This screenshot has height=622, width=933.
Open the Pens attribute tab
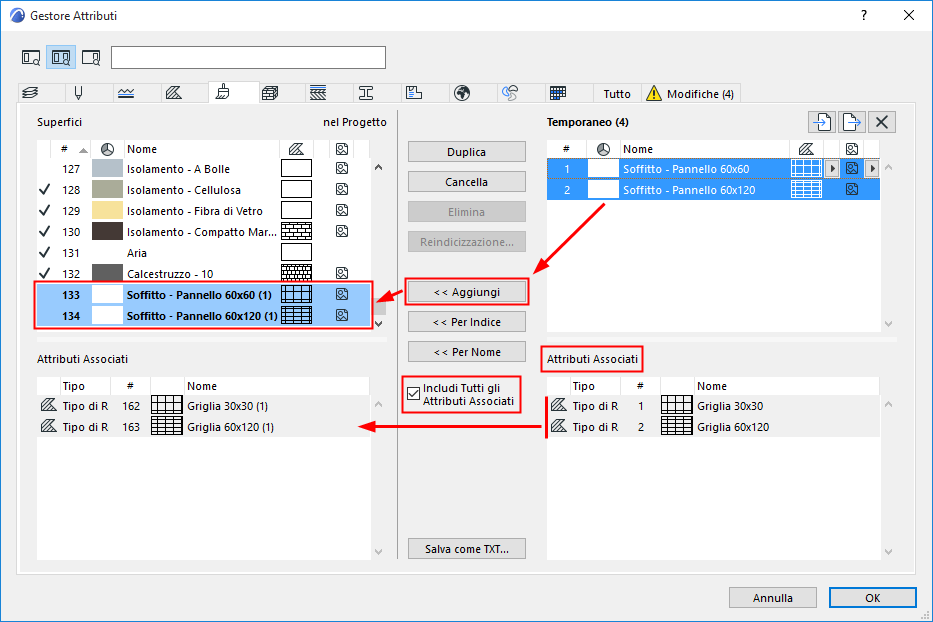point(78,93)
